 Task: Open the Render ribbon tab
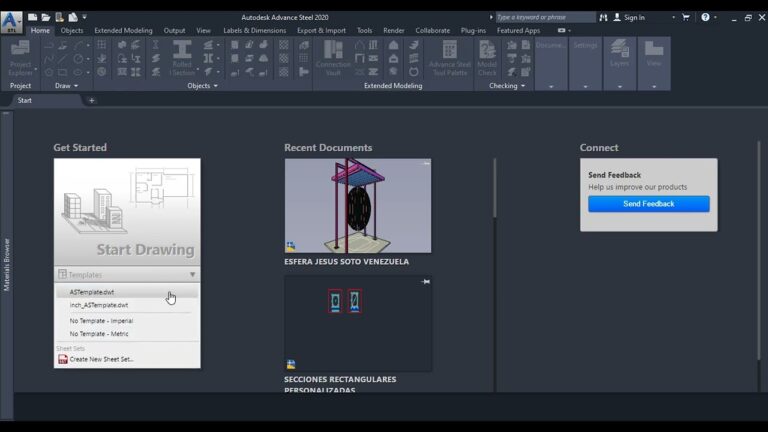394,30
